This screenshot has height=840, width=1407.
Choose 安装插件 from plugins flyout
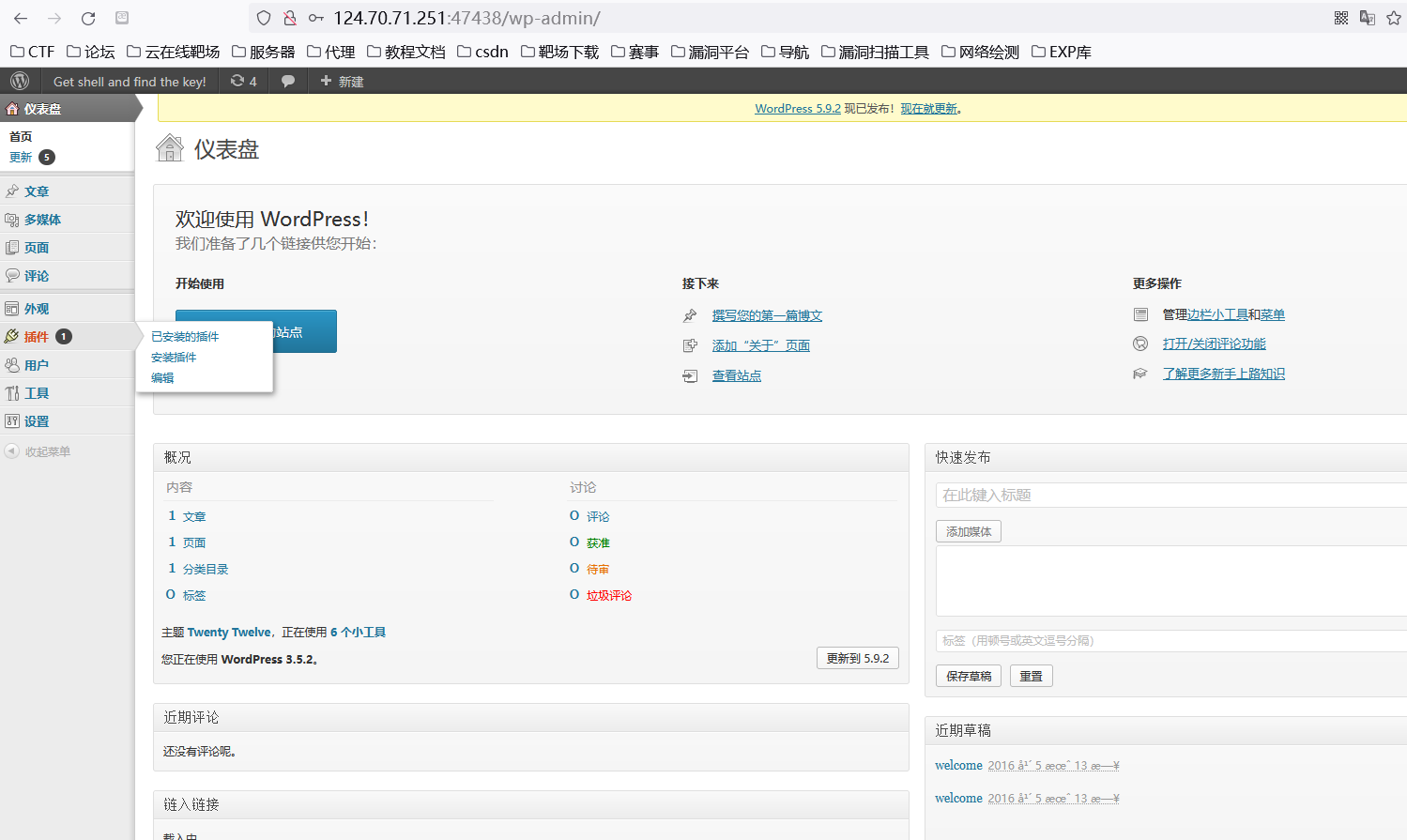pyautogui.click(x=174, y=357)
